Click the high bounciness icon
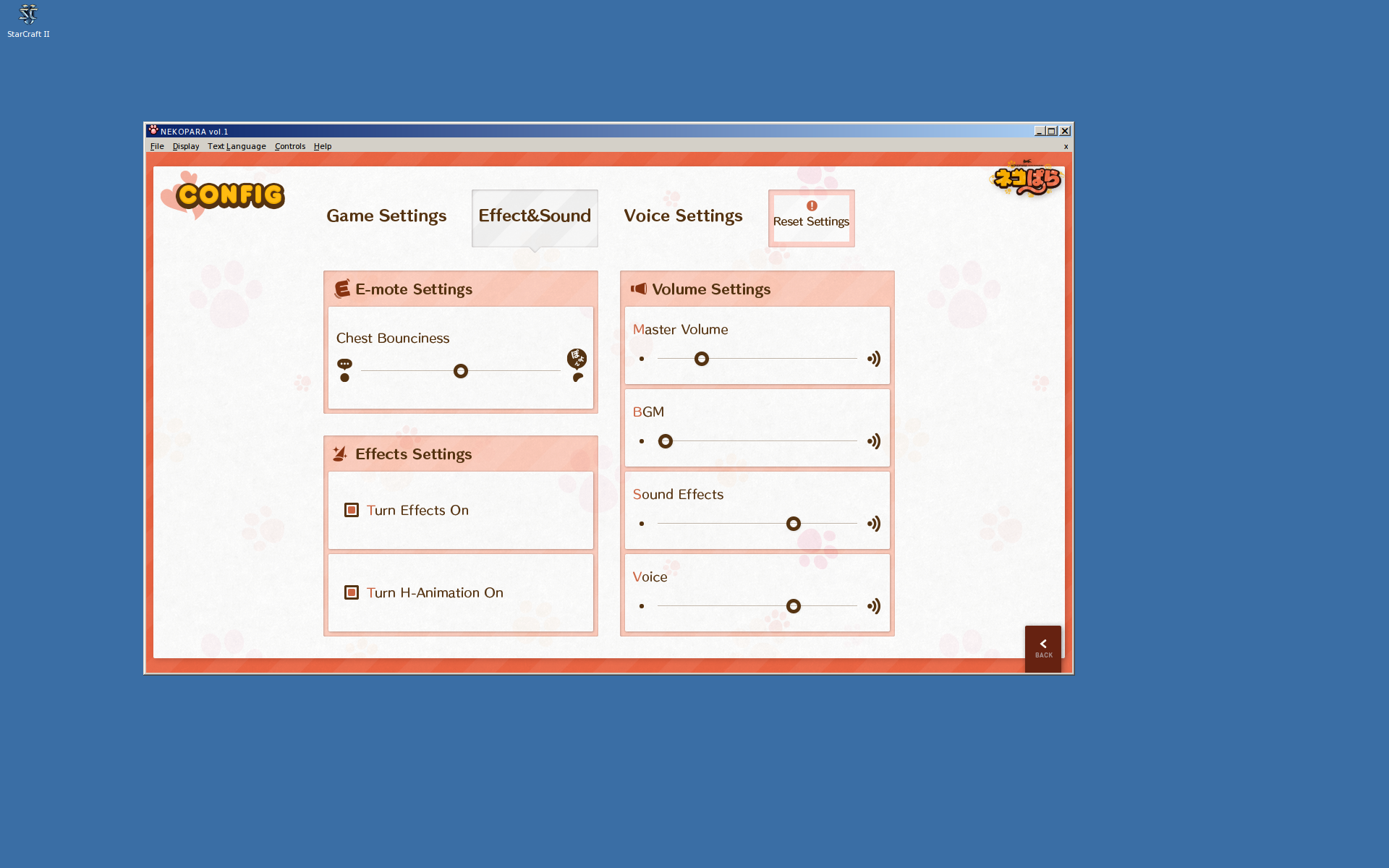 [x=577, y=365]
